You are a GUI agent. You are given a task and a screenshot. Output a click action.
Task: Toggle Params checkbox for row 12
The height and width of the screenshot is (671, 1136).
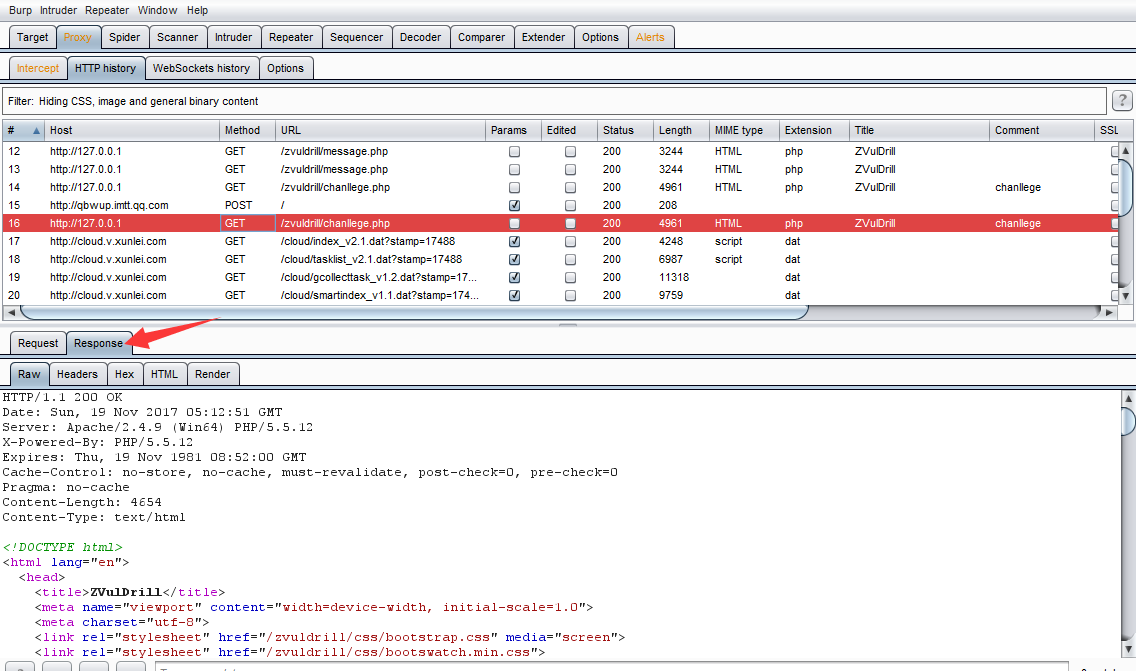click(x=514, y=151)
